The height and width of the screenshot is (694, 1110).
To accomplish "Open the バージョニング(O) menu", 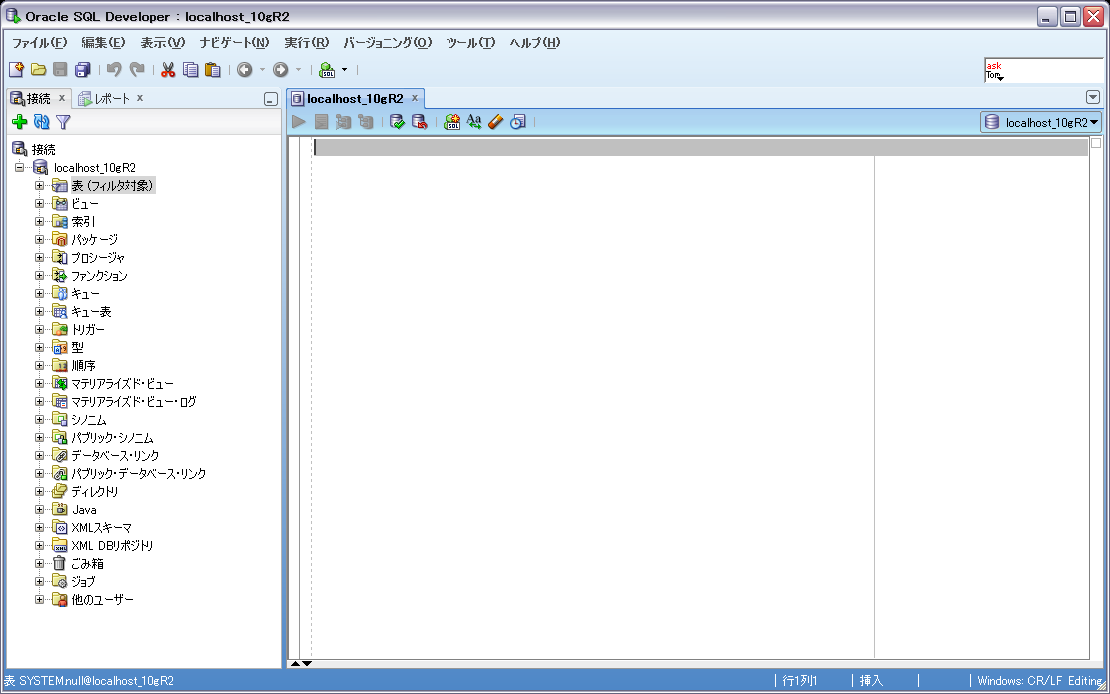I will [388, 42].
